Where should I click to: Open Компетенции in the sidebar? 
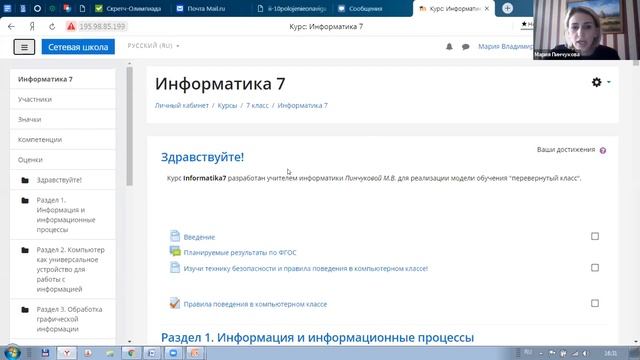pos(63,140)
